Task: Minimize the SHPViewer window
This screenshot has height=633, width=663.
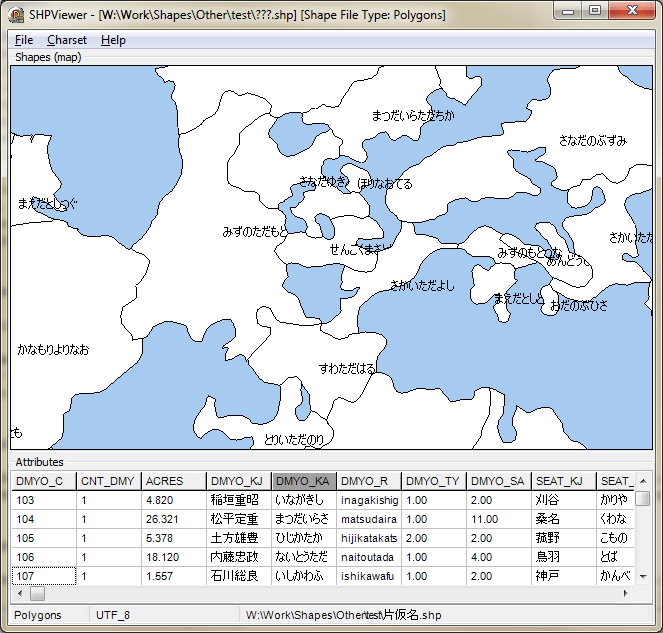Action: click(568, 10)
